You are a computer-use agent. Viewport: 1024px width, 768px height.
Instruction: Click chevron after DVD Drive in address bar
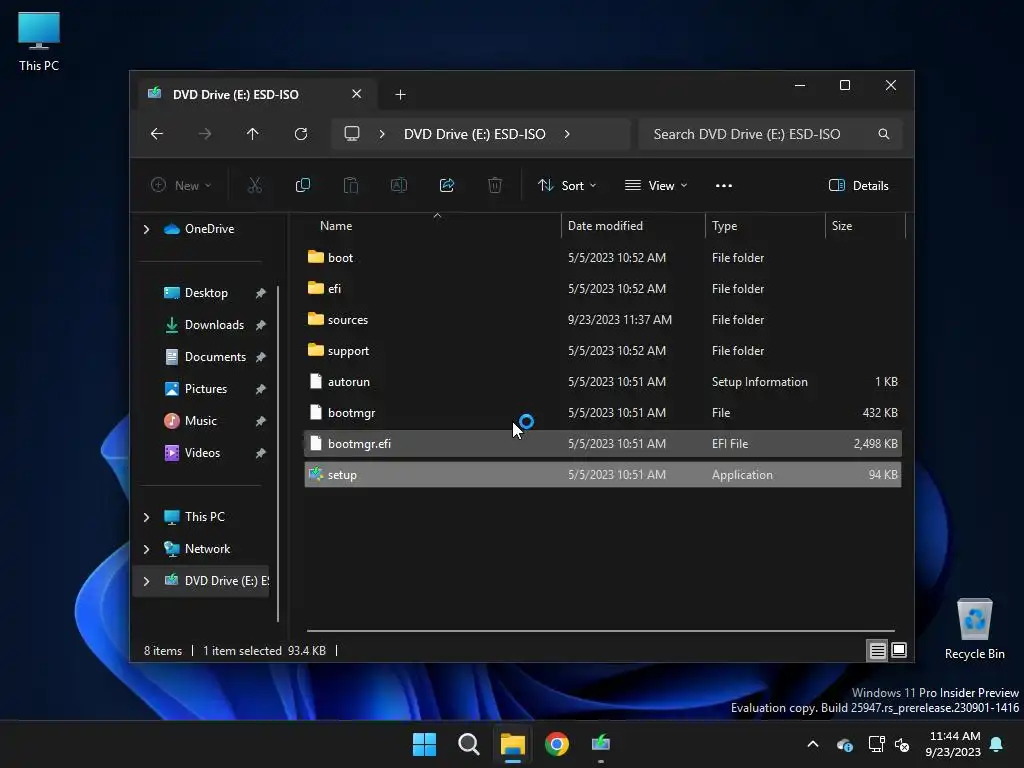(567, 134)
